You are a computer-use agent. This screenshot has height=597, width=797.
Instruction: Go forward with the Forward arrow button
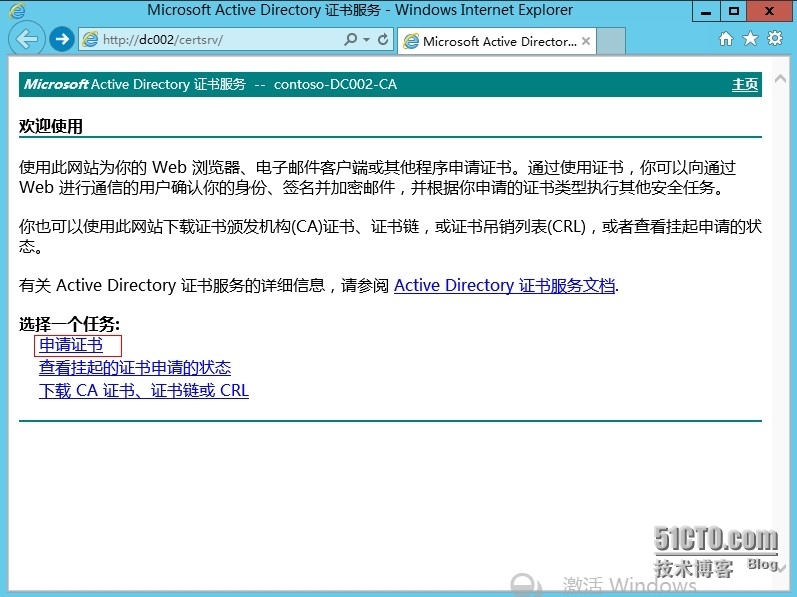pos(62,39)
